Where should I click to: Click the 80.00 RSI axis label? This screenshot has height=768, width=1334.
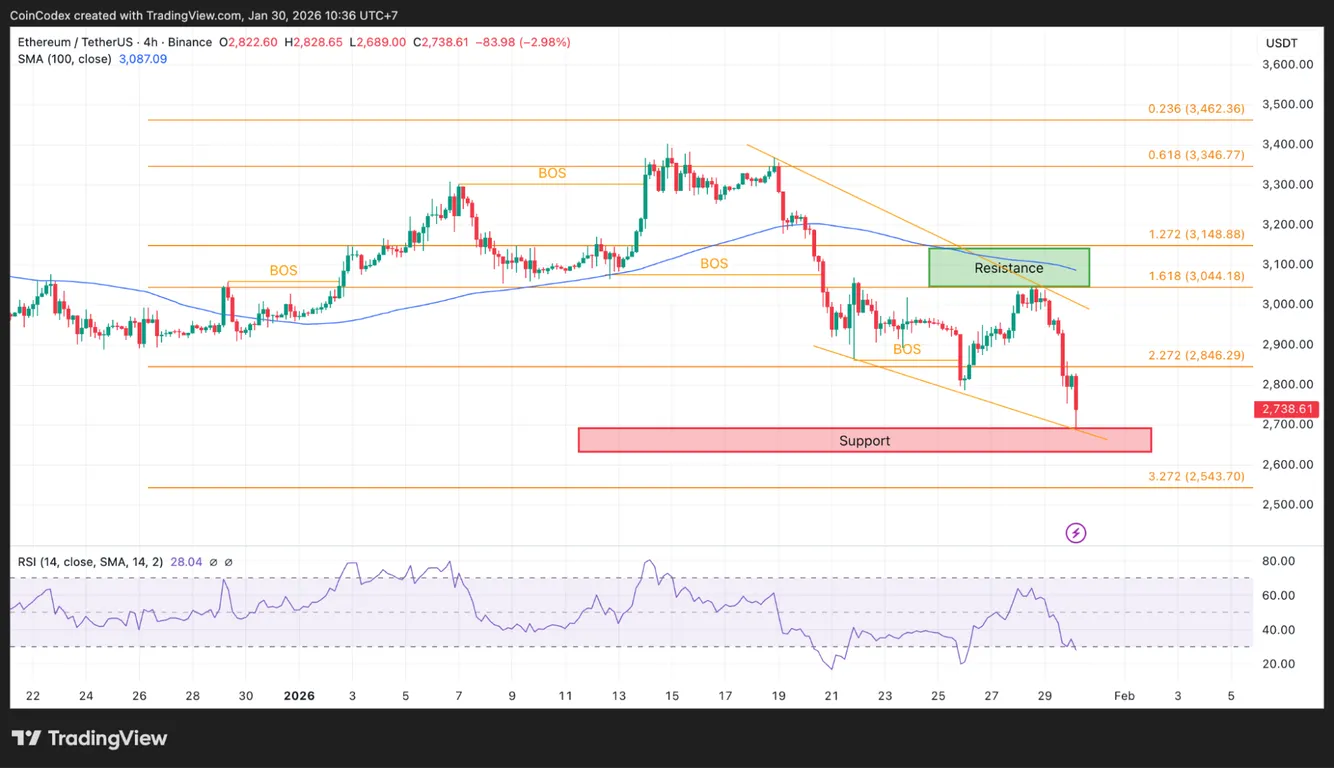(1280, 561)
